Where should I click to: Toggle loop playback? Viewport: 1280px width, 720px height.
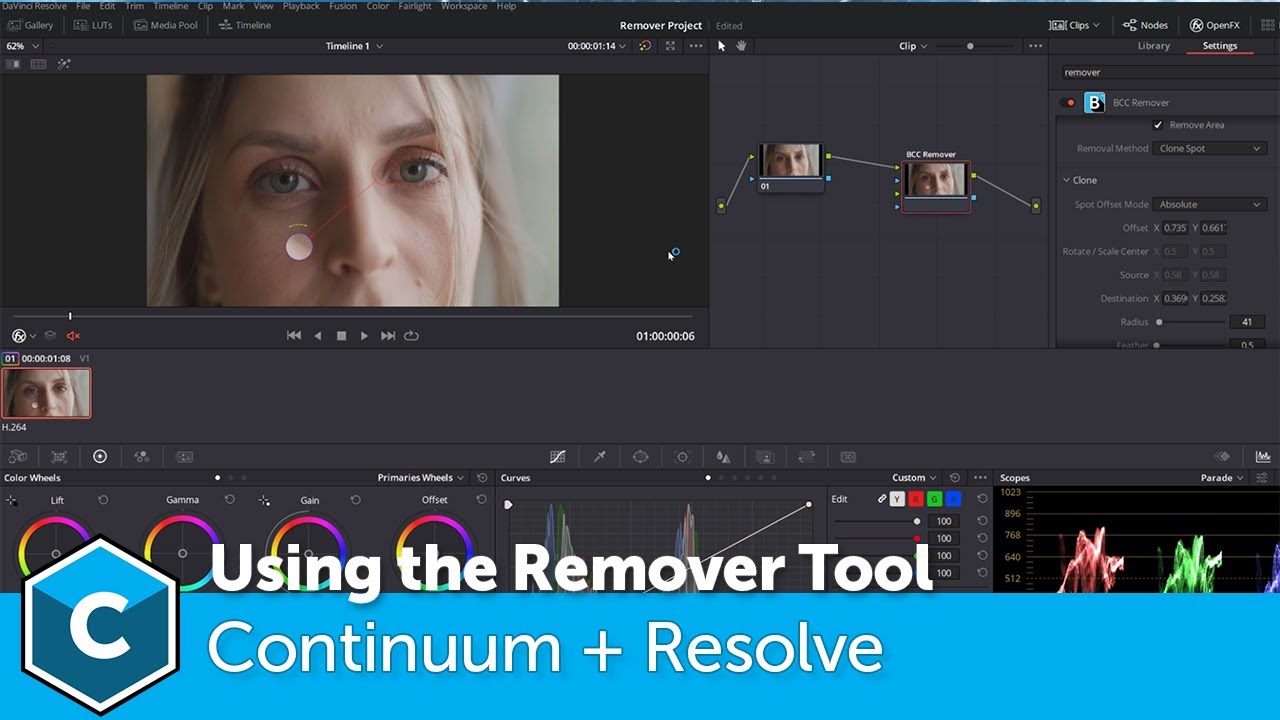411,336
